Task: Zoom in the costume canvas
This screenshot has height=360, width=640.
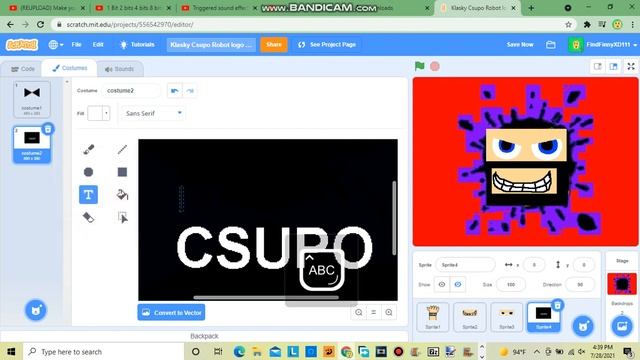Action: [389, 313]
